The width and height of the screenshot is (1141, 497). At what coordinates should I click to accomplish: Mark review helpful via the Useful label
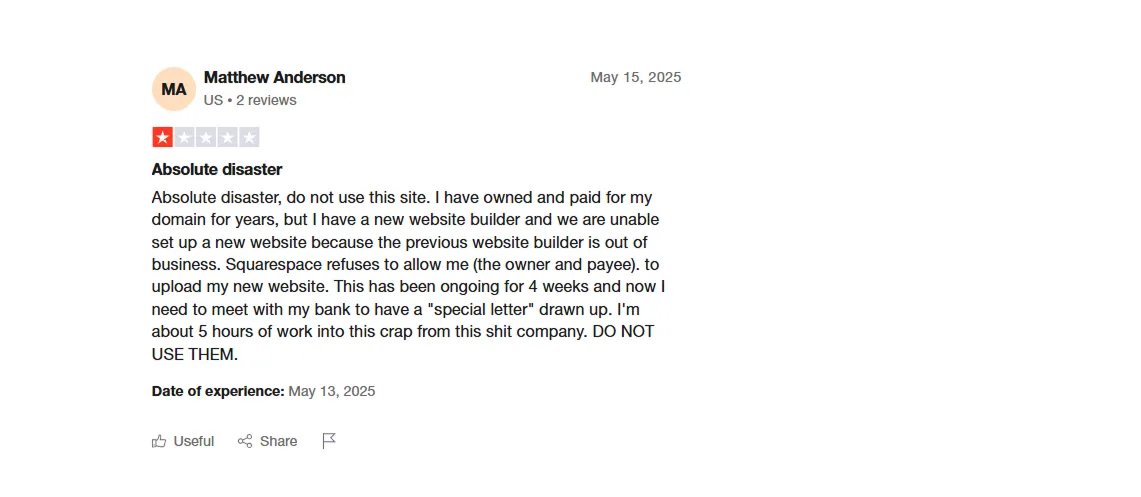[x=194, y=441]
